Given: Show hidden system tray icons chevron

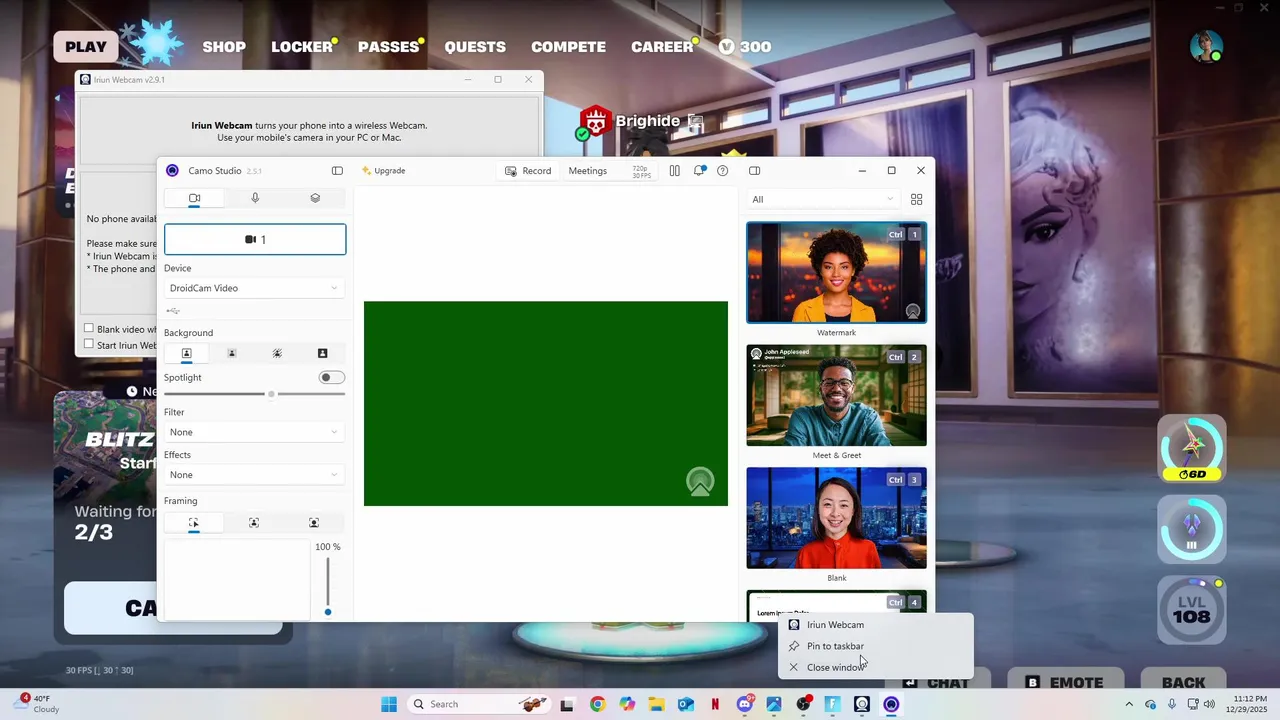Looking at the screenshot, I should [x=1129, y=704].
